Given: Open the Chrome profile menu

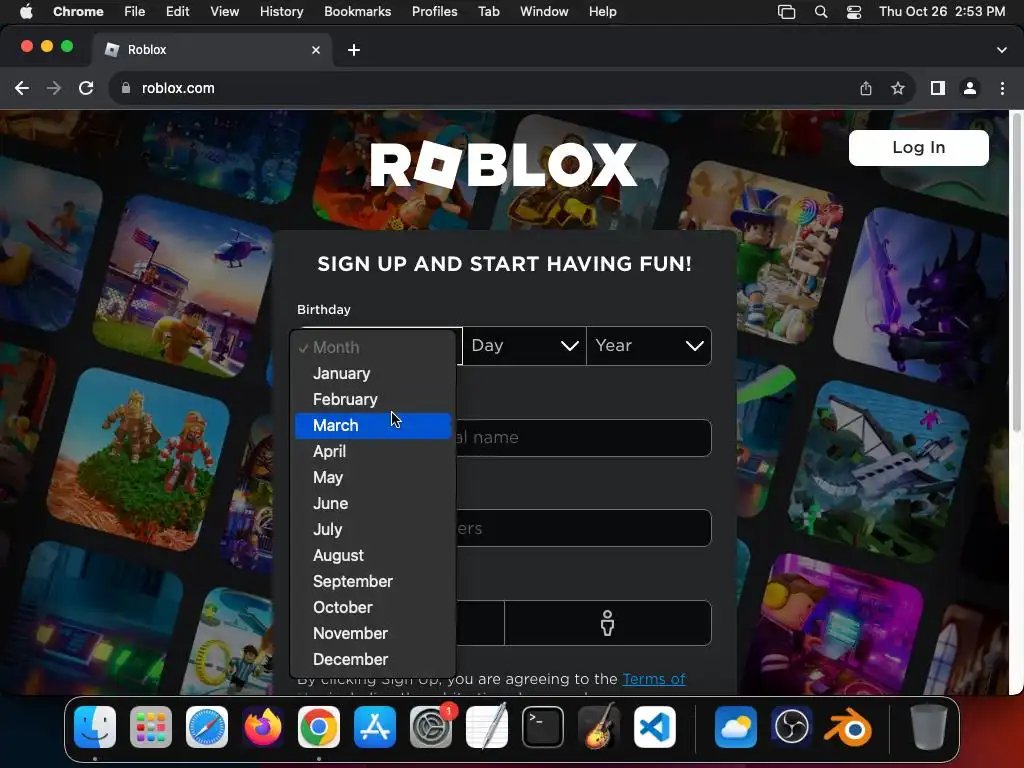Looking at the screenshot, I should click(970, 88).
